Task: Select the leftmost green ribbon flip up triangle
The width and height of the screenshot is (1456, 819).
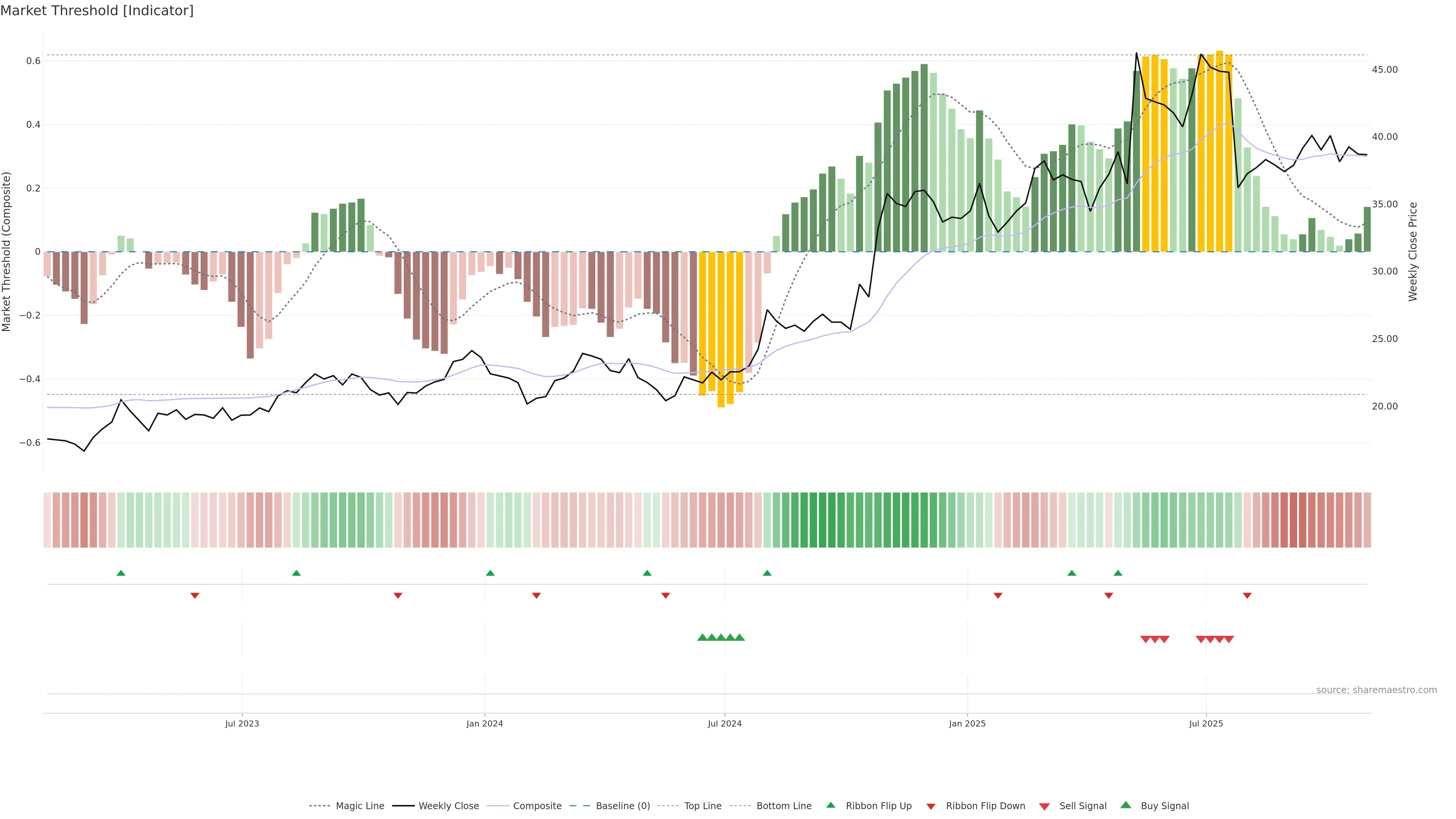Action: (121, 573)
